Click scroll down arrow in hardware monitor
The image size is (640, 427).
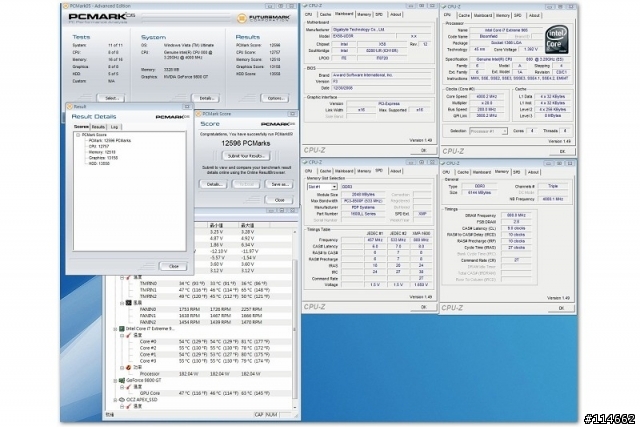[x=295, y=407]
